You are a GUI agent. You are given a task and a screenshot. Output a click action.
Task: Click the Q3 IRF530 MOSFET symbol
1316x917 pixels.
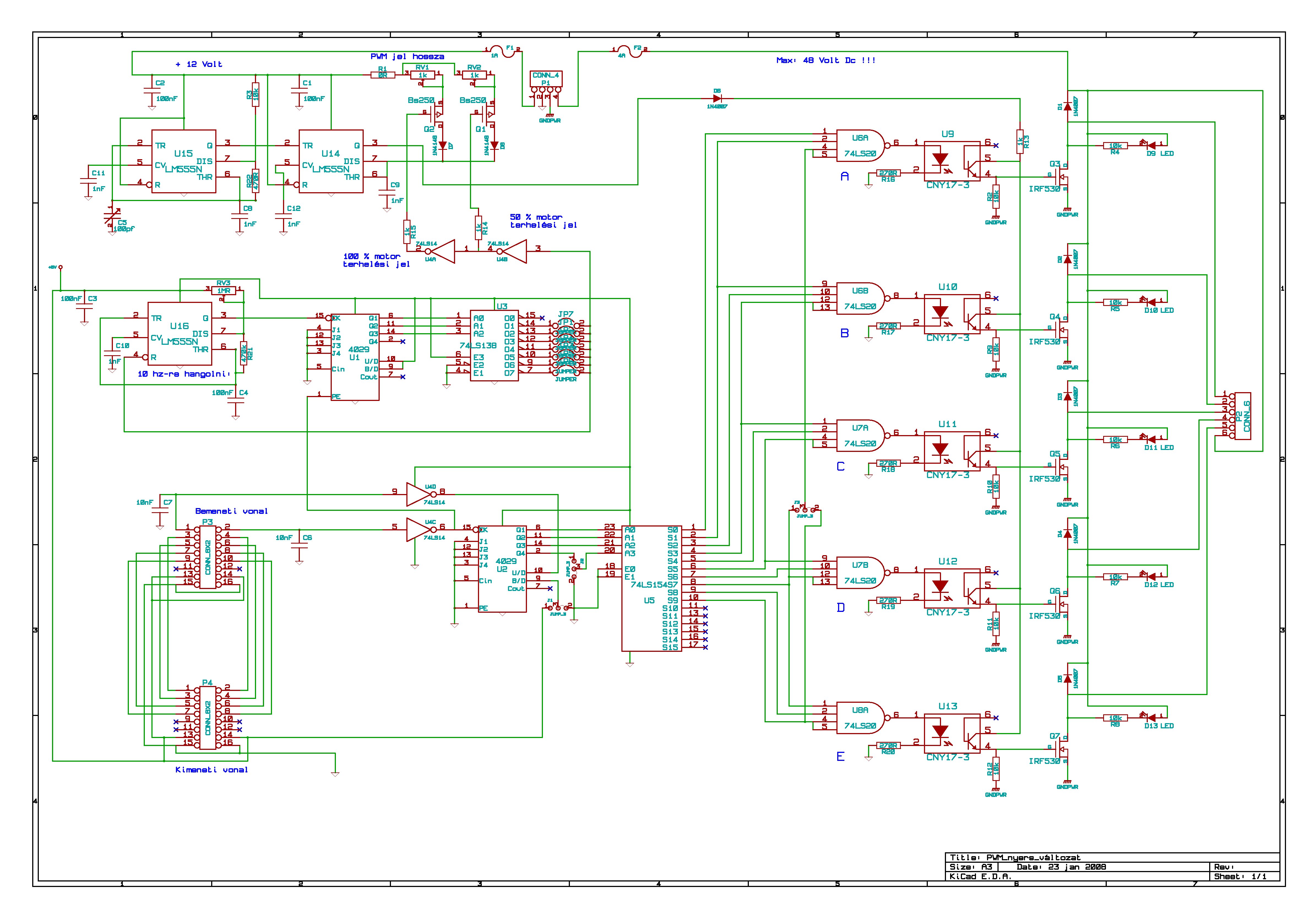(x=1062, y=177)
